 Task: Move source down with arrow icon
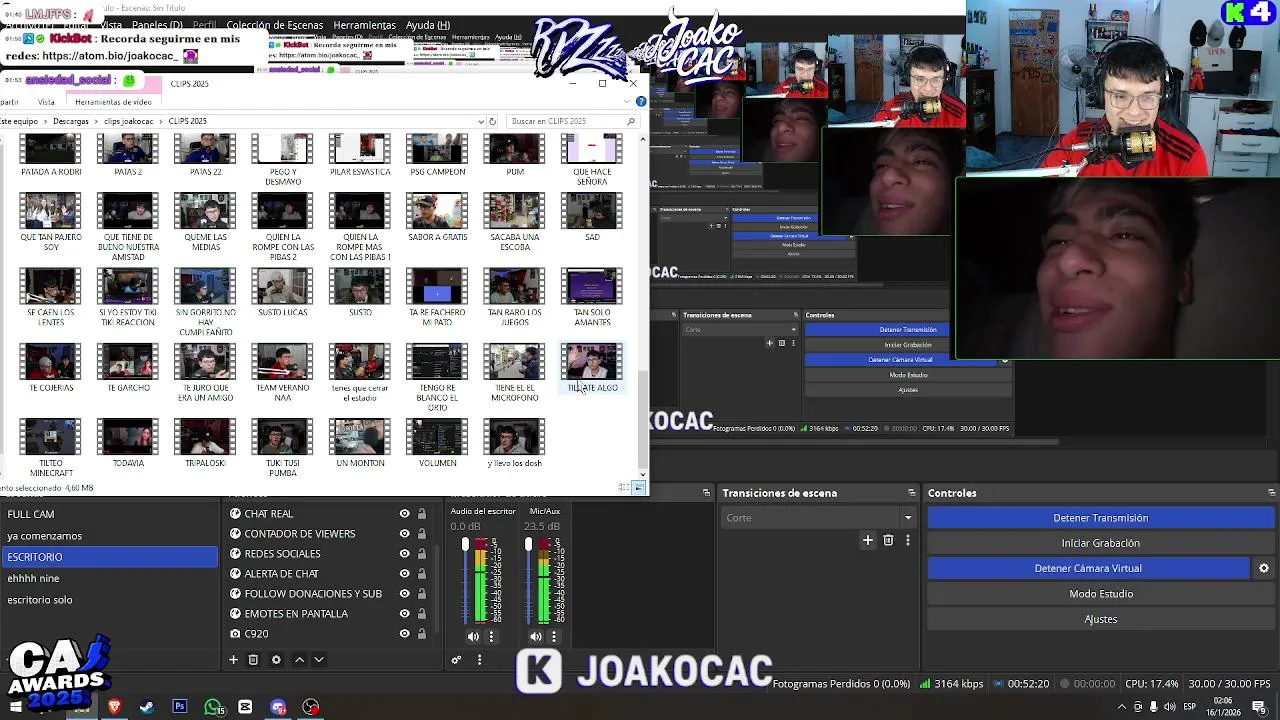[319, 660]
